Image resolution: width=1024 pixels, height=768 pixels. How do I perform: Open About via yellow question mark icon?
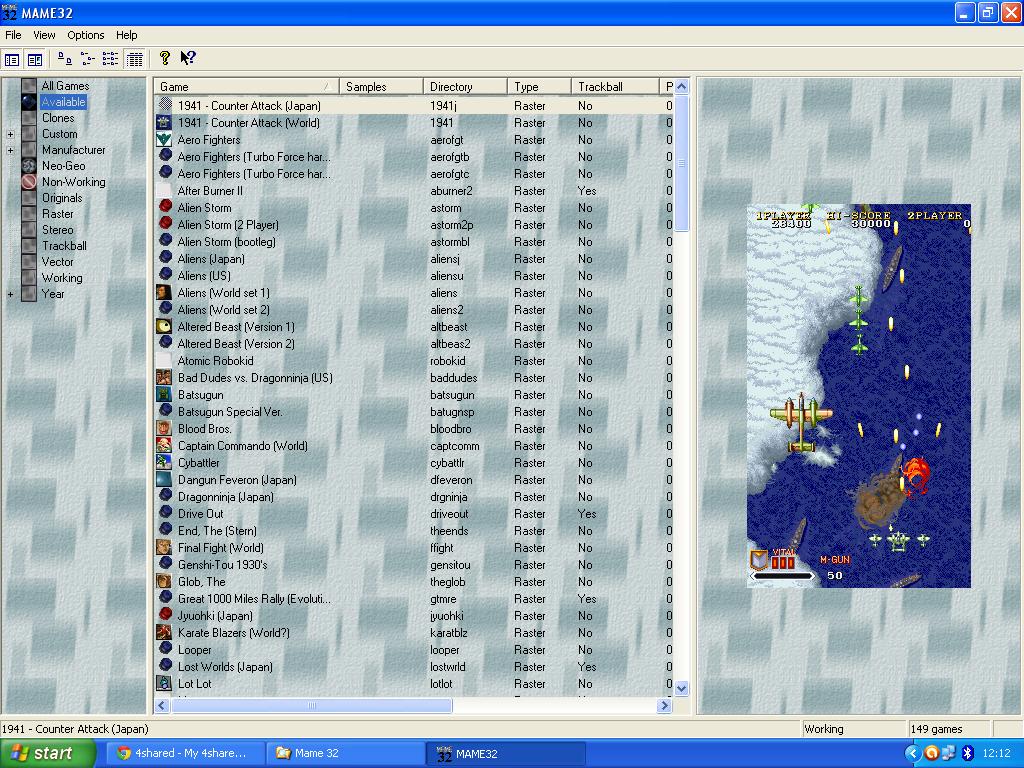coord(165,58)
